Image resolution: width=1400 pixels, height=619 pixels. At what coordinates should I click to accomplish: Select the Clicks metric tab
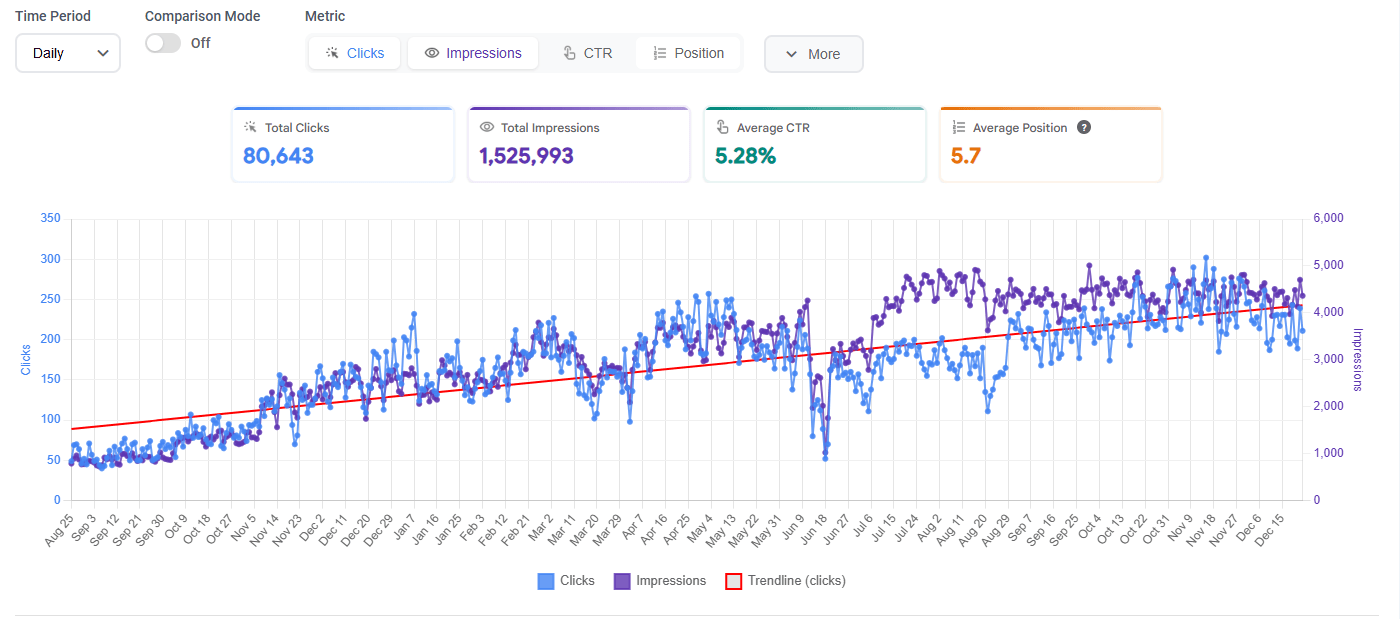point(354,53)
